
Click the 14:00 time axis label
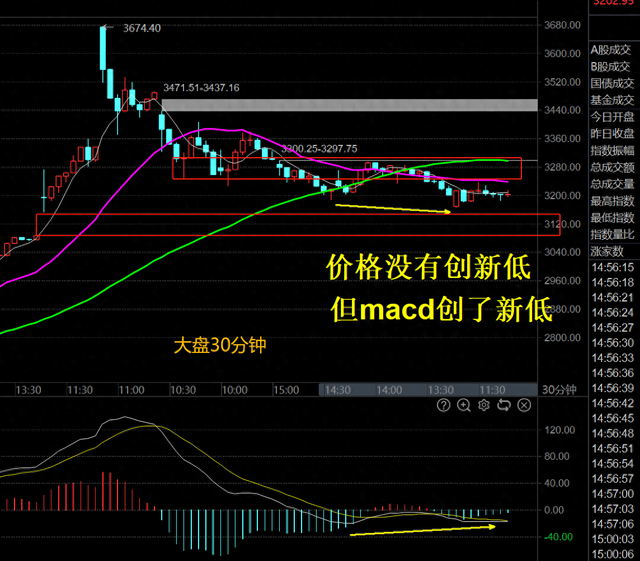(x=389, y=390)
